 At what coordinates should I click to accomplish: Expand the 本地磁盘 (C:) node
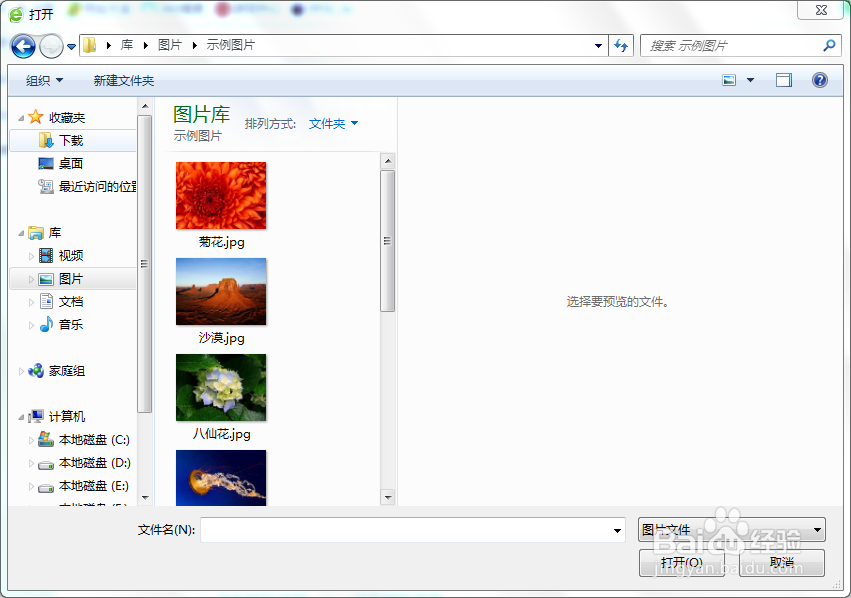[31, 440]
